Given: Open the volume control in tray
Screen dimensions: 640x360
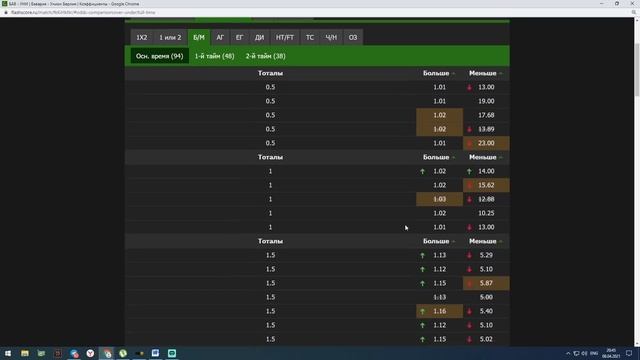Looking at the screenshot, I should coord(584,353).
